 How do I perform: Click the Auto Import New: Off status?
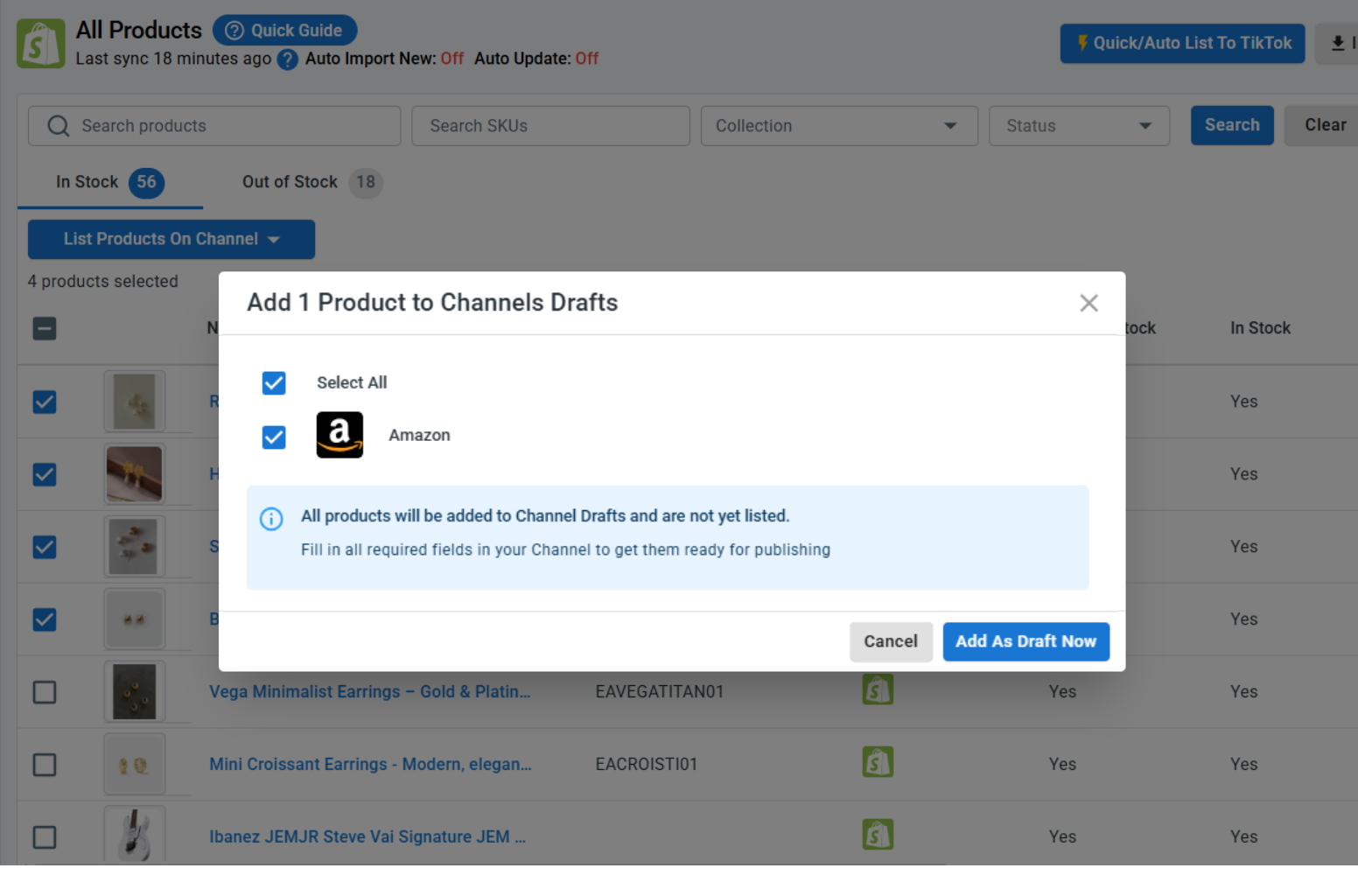click(x=384, y=59)
